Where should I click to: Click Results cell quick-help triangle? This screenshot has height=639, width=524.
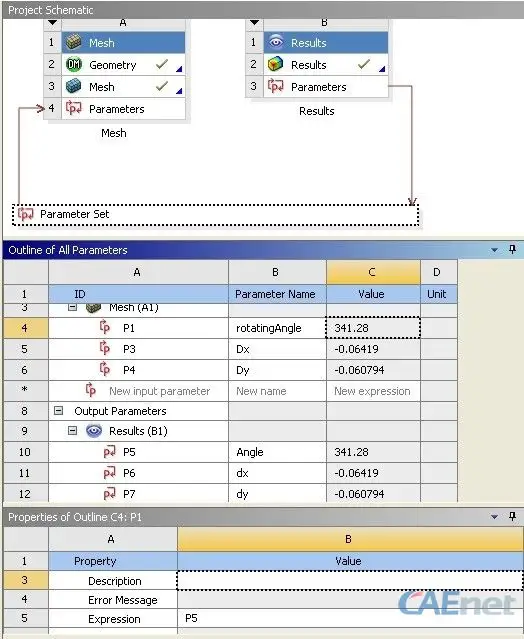[382, 69]
